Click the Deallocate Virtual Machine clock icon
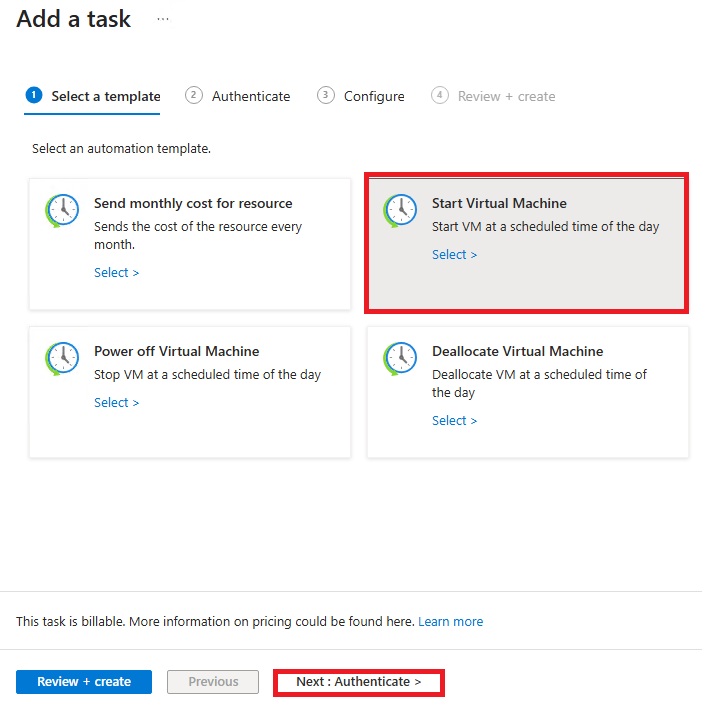 (x=400, y=358)
